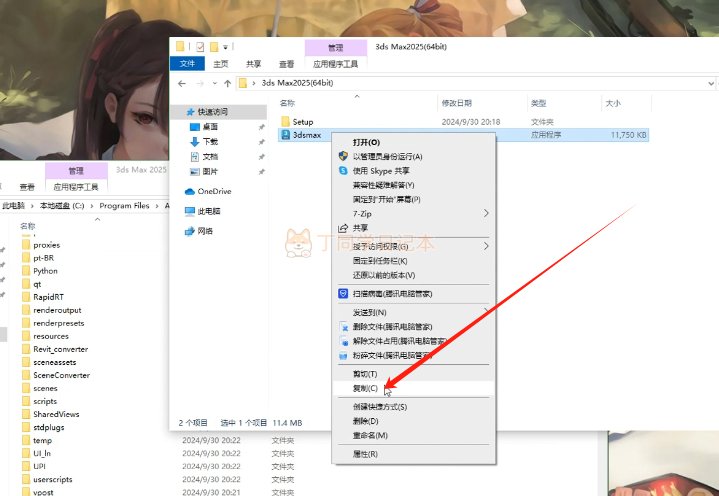Sort by Date modified column header
This screenshot has height=496, width=719.
pos(456,103)
